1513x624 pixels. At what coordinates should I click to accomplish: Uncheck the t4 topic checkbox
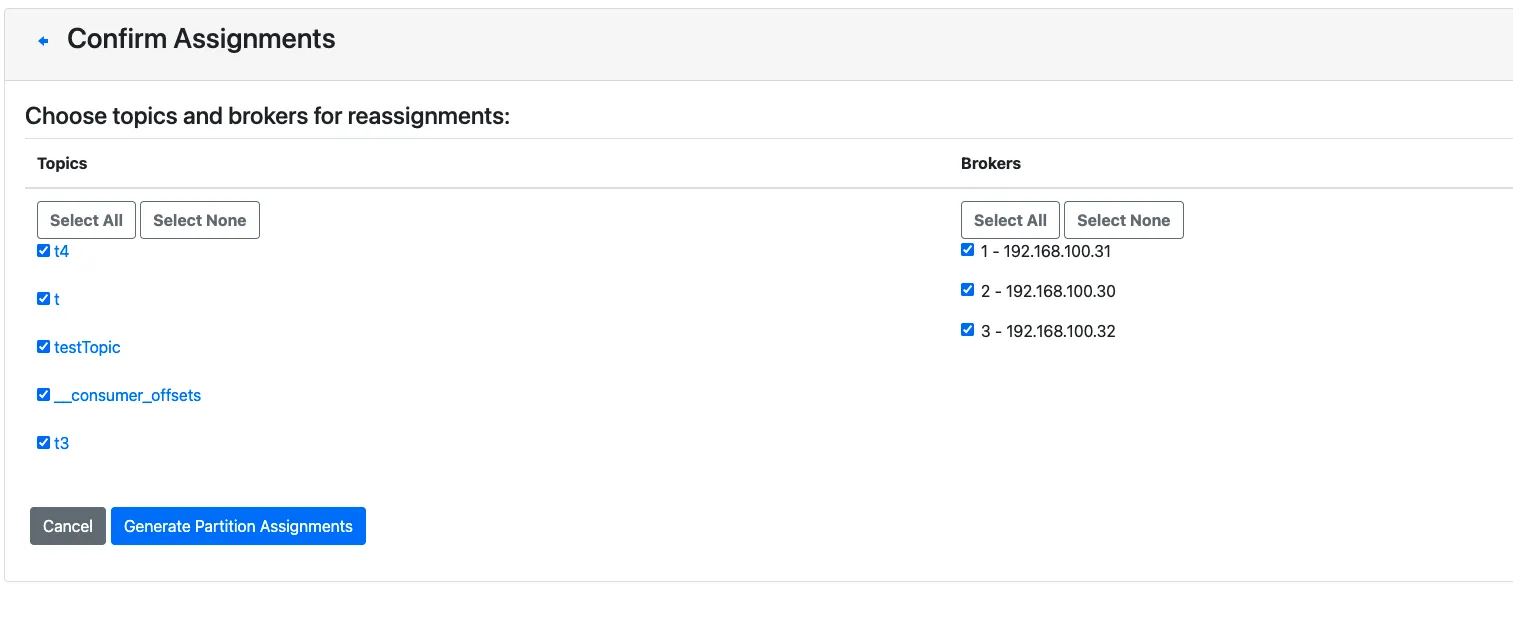[x=43, y=251]
